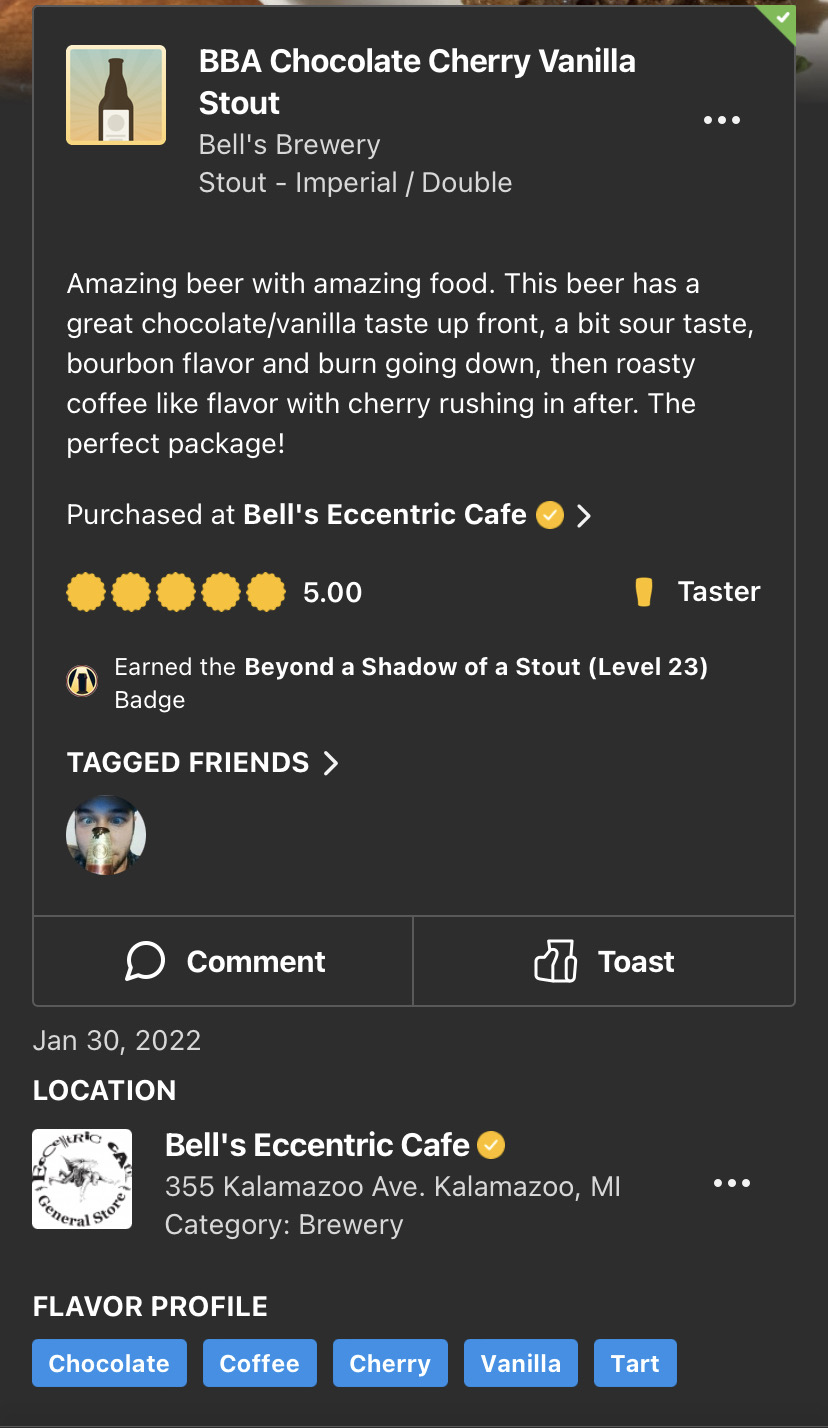Expand the Tagged Friends chevron
828x1428 pixels.
click(331, 763)
